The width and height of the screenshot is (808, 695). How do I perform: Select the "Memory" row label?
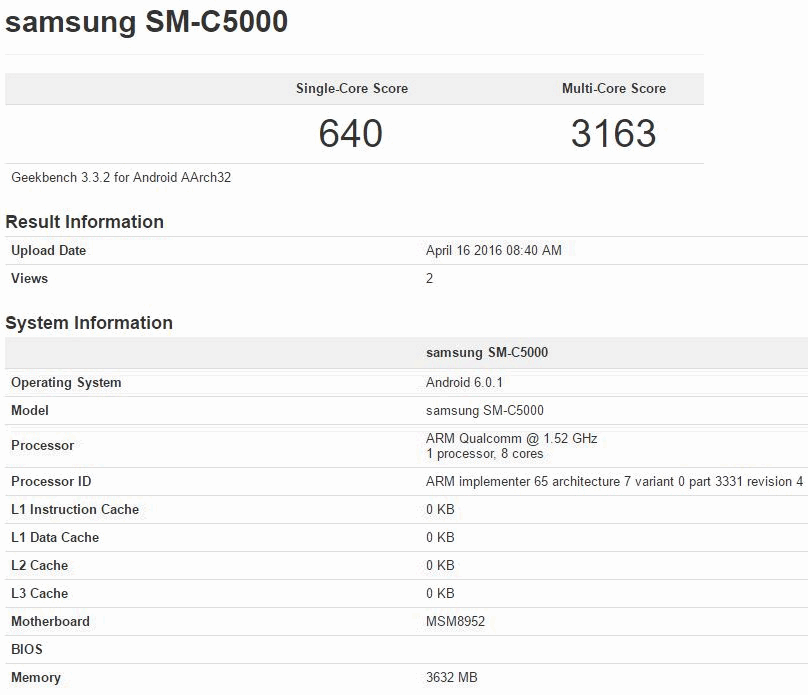coord(36,677)
